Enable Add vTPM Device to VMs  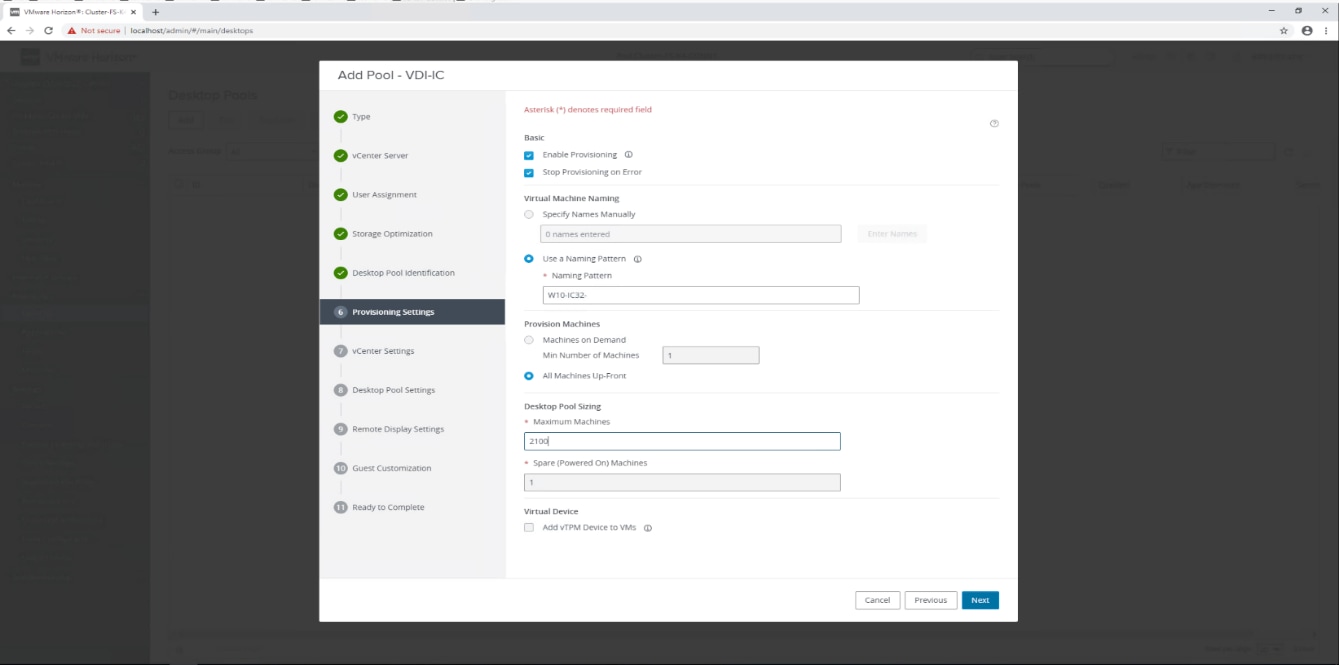pyautogui.click(x=529, y=527)
